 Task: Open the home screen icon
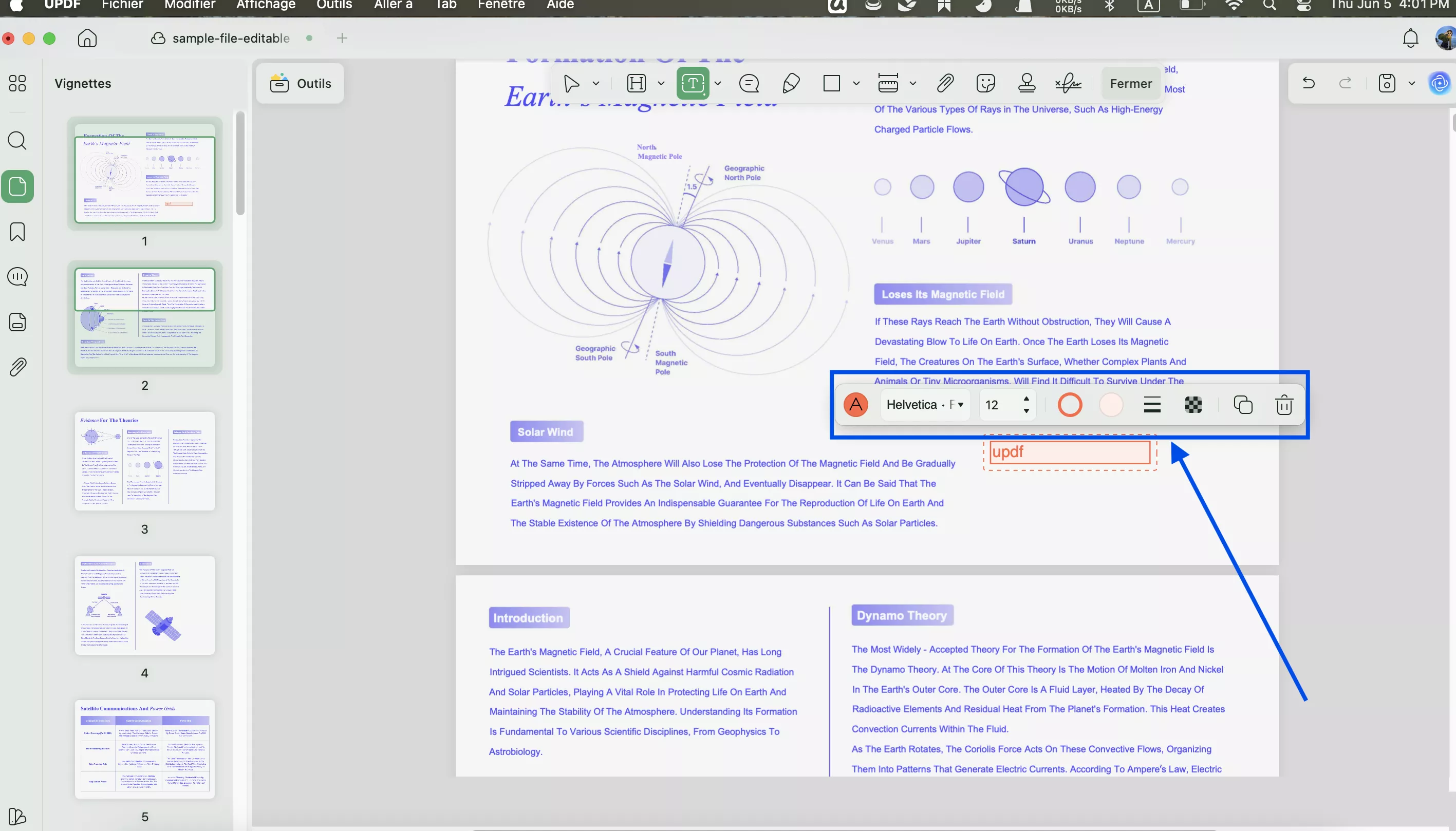87,38
